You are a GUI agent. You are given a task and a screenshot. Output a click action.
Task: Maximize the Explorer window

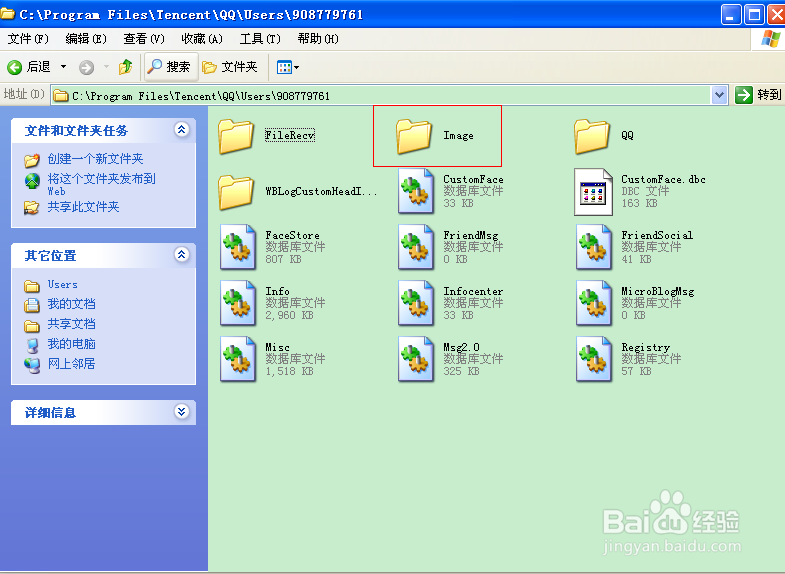tap(754, 15)
